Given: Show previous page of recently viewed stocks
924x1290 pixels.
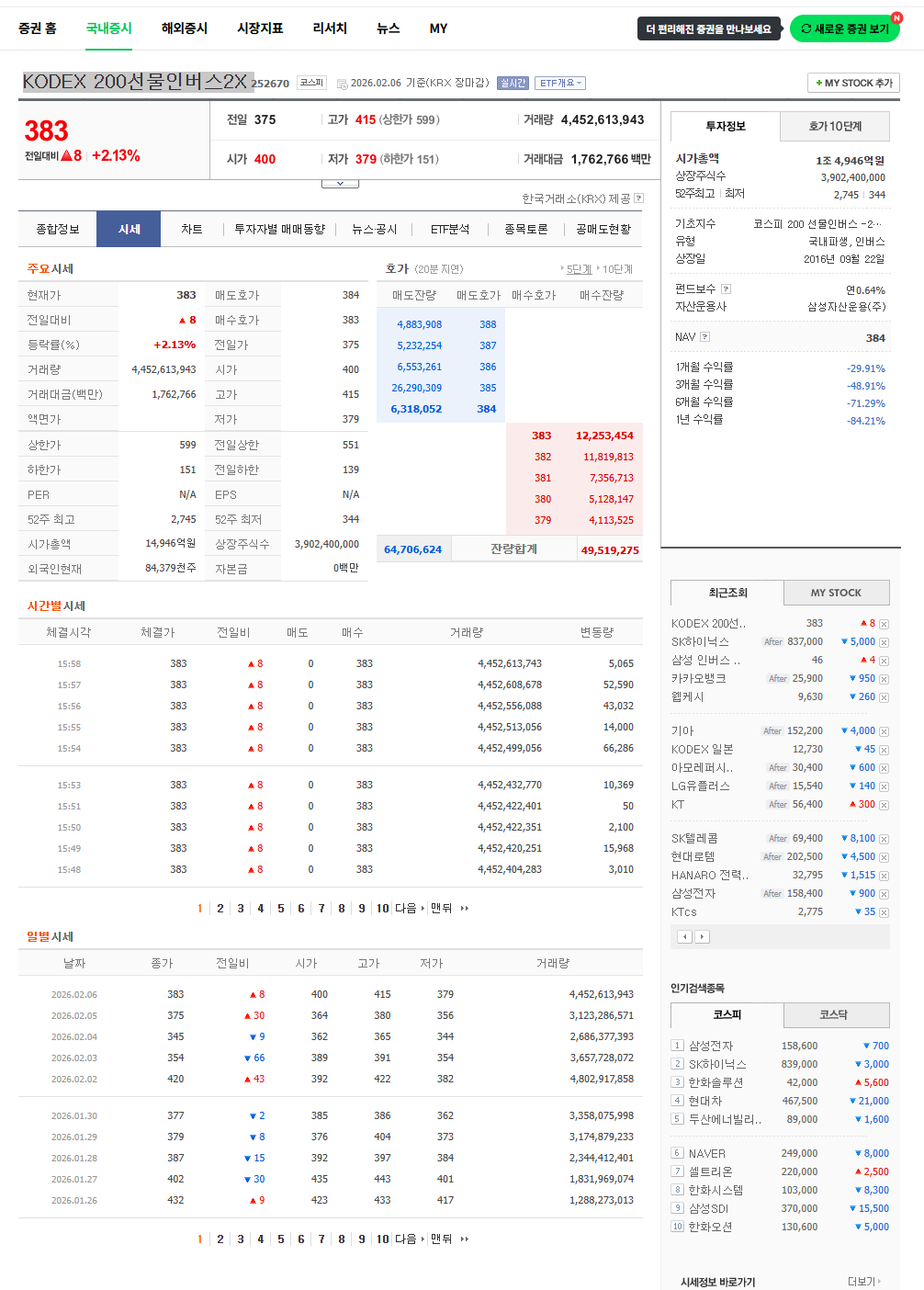Looking at the screenshot, I should tap(684, 937).
